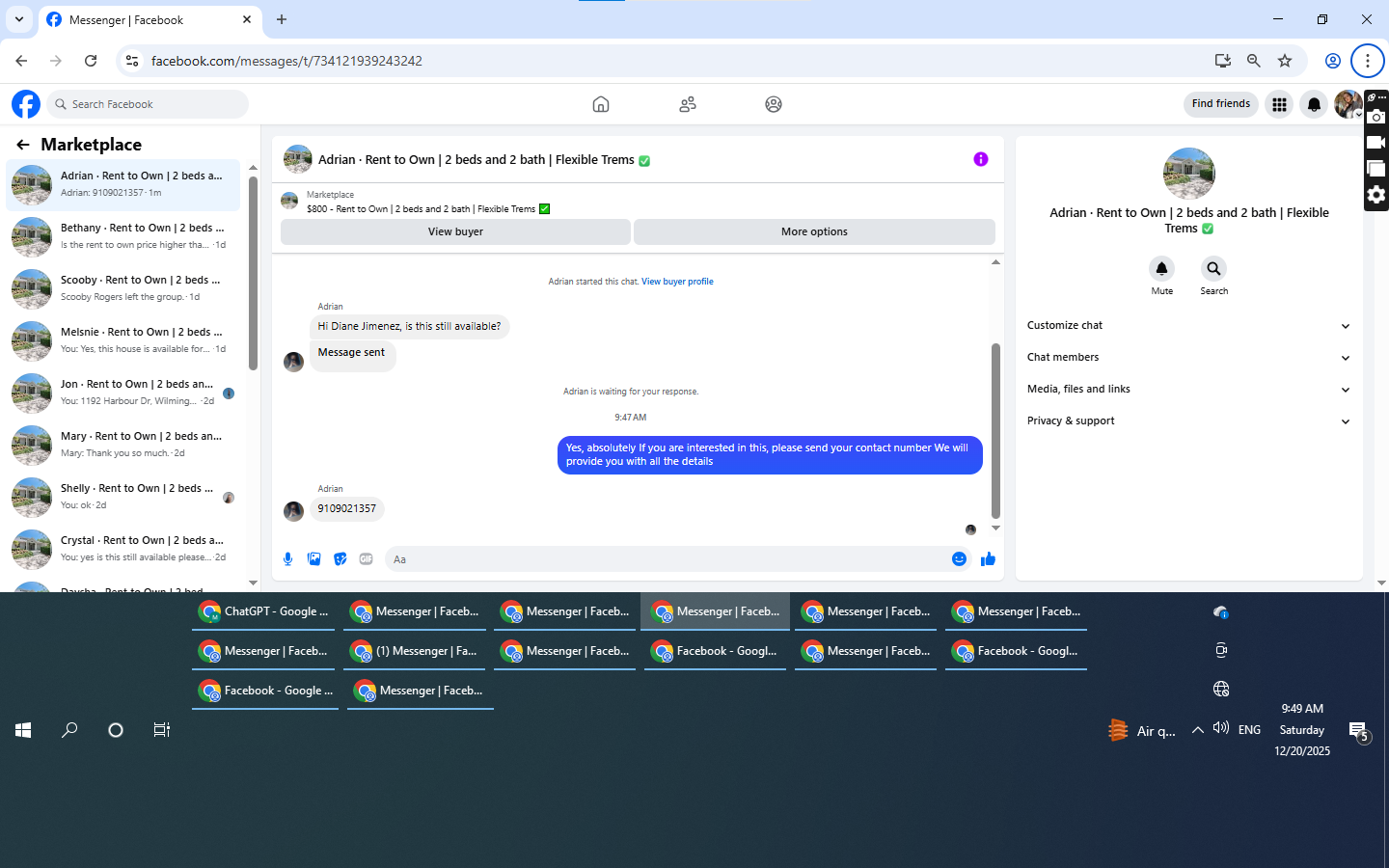
Task: Go to Facebook Home feed icon
Action: click(601, 104)
